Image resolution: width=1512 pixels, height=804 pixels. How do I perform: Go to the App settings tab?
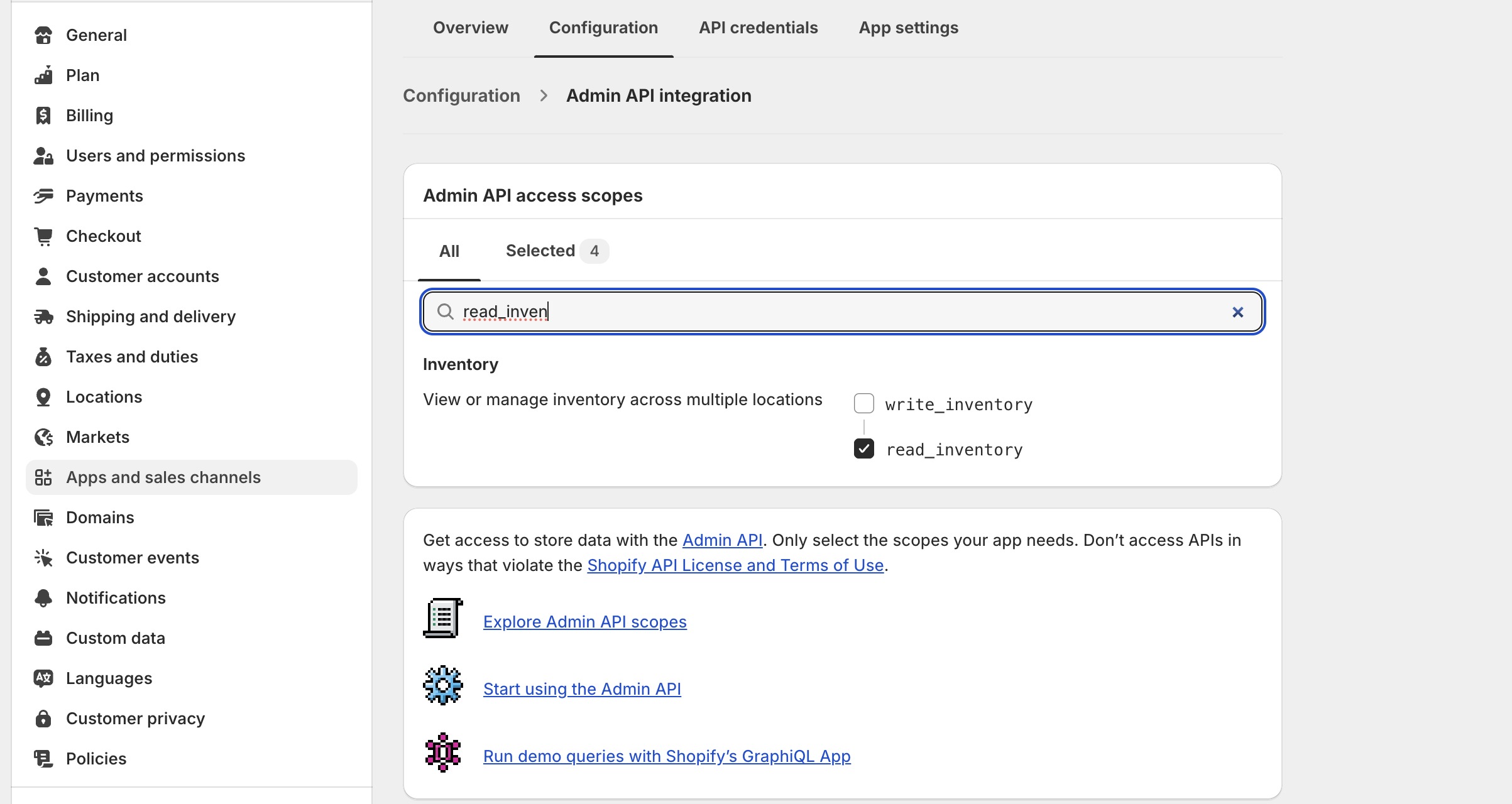908,28
